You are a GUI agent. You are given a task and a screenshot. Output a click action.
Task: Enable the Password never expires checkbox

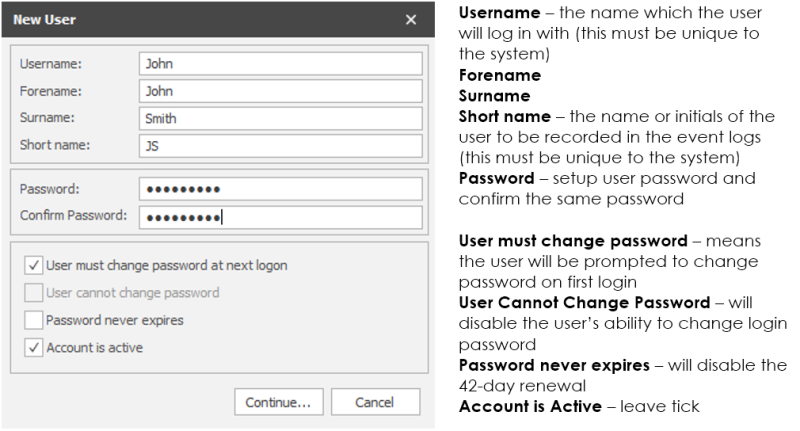[x=35, y=320]
